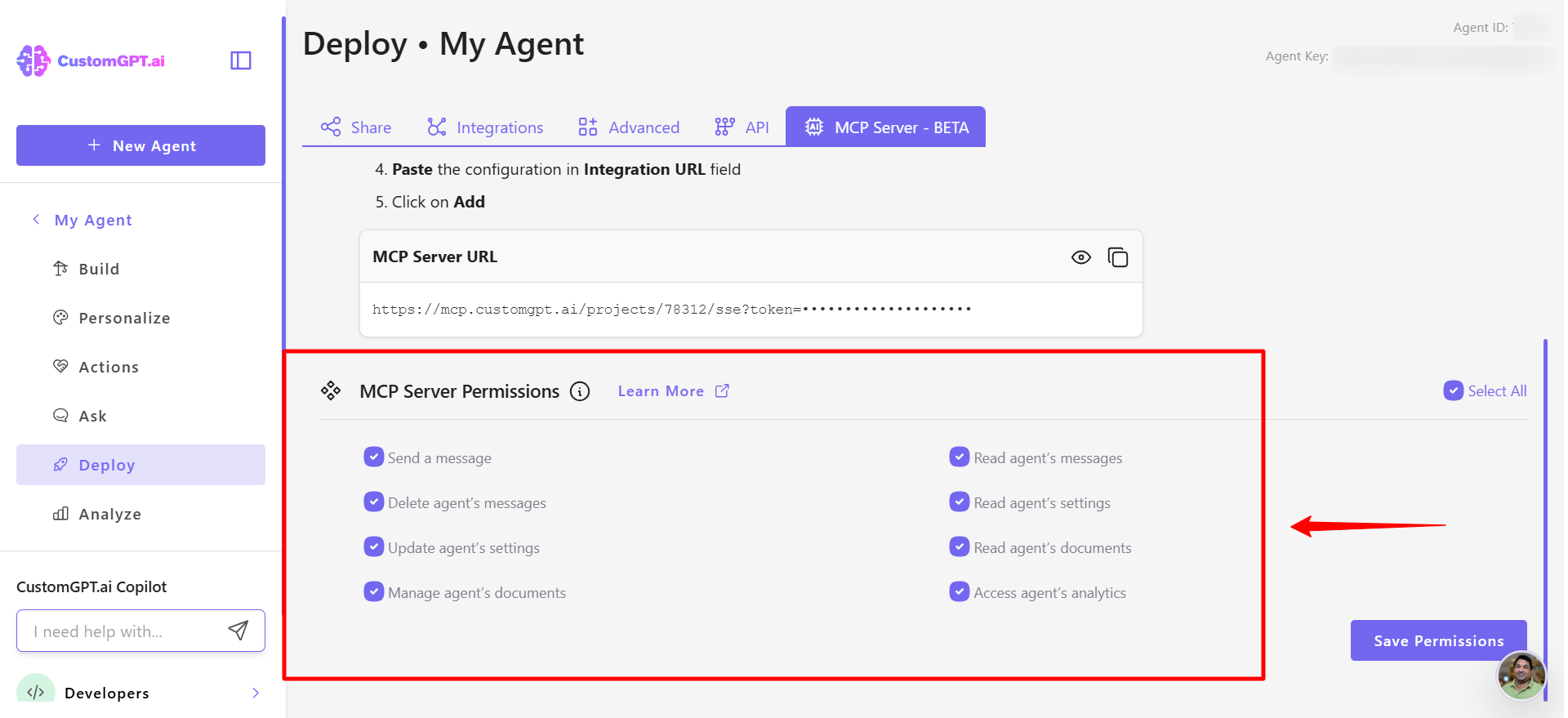Screen dimensions: 1568x718
Task: Uncheck Delete agent's messages permission
Action: tap(374, 502)
